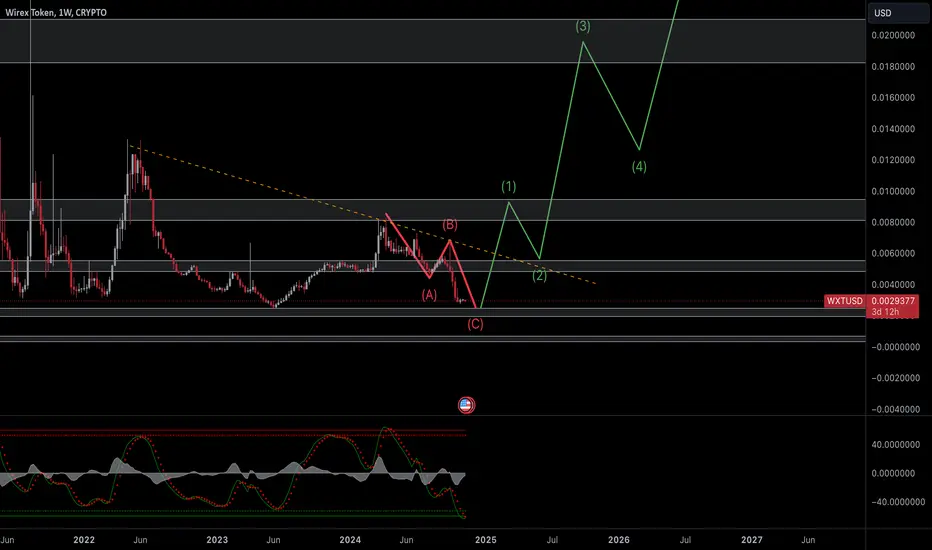Click the 2026 label on time axis

click(x=619, y=540)
